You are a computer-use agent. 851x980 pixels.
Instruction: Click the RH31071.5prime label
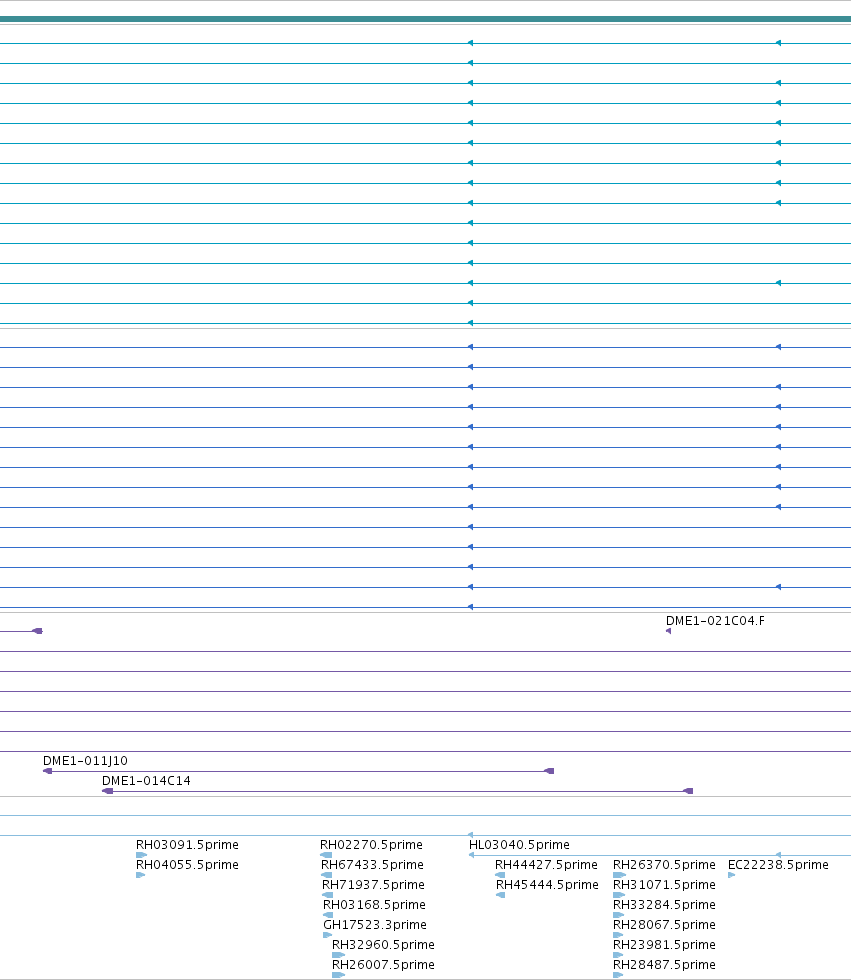coord(664,884)
